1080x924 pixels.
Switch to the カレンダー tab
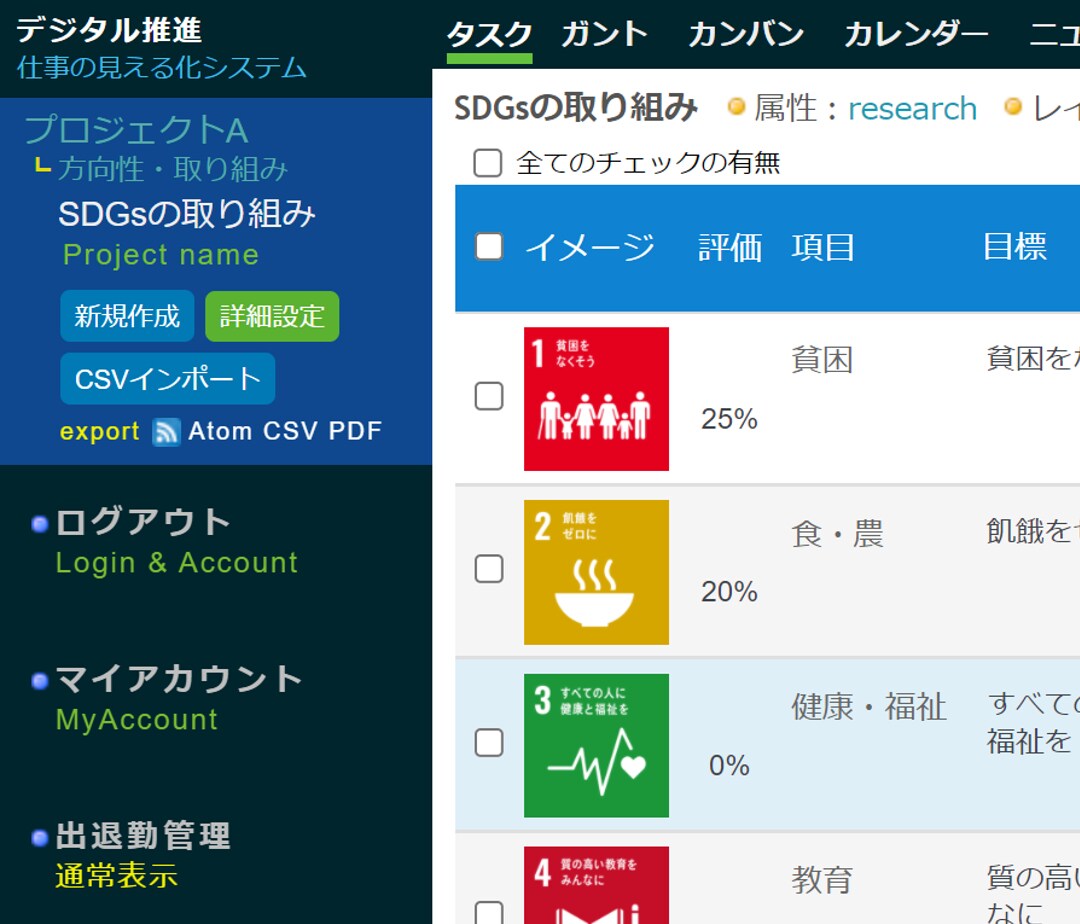(x=916, y=34)
